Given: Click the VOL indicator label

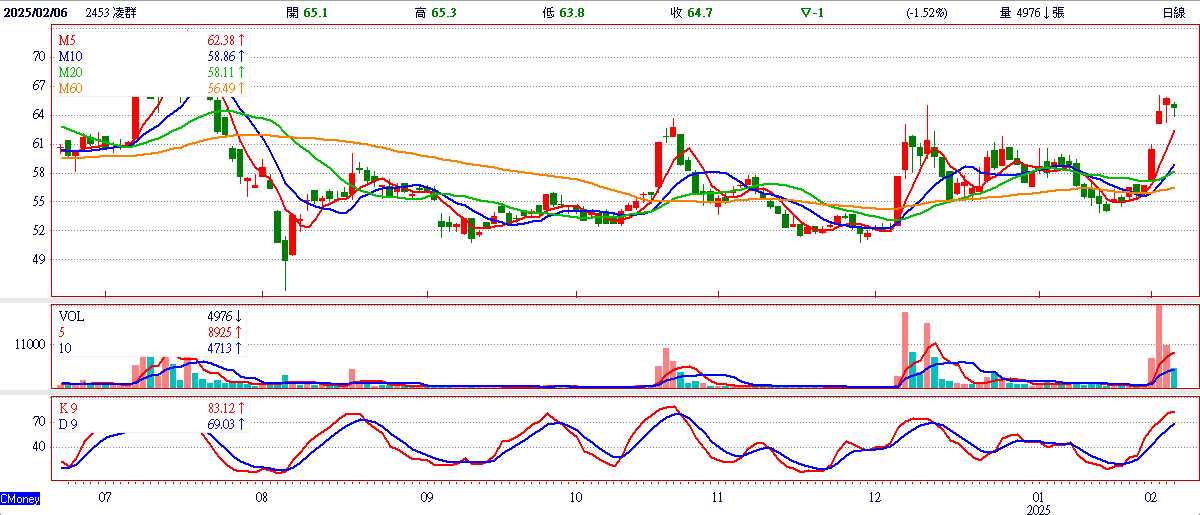Looking at the screenshot, I should [x=72, y=315].
